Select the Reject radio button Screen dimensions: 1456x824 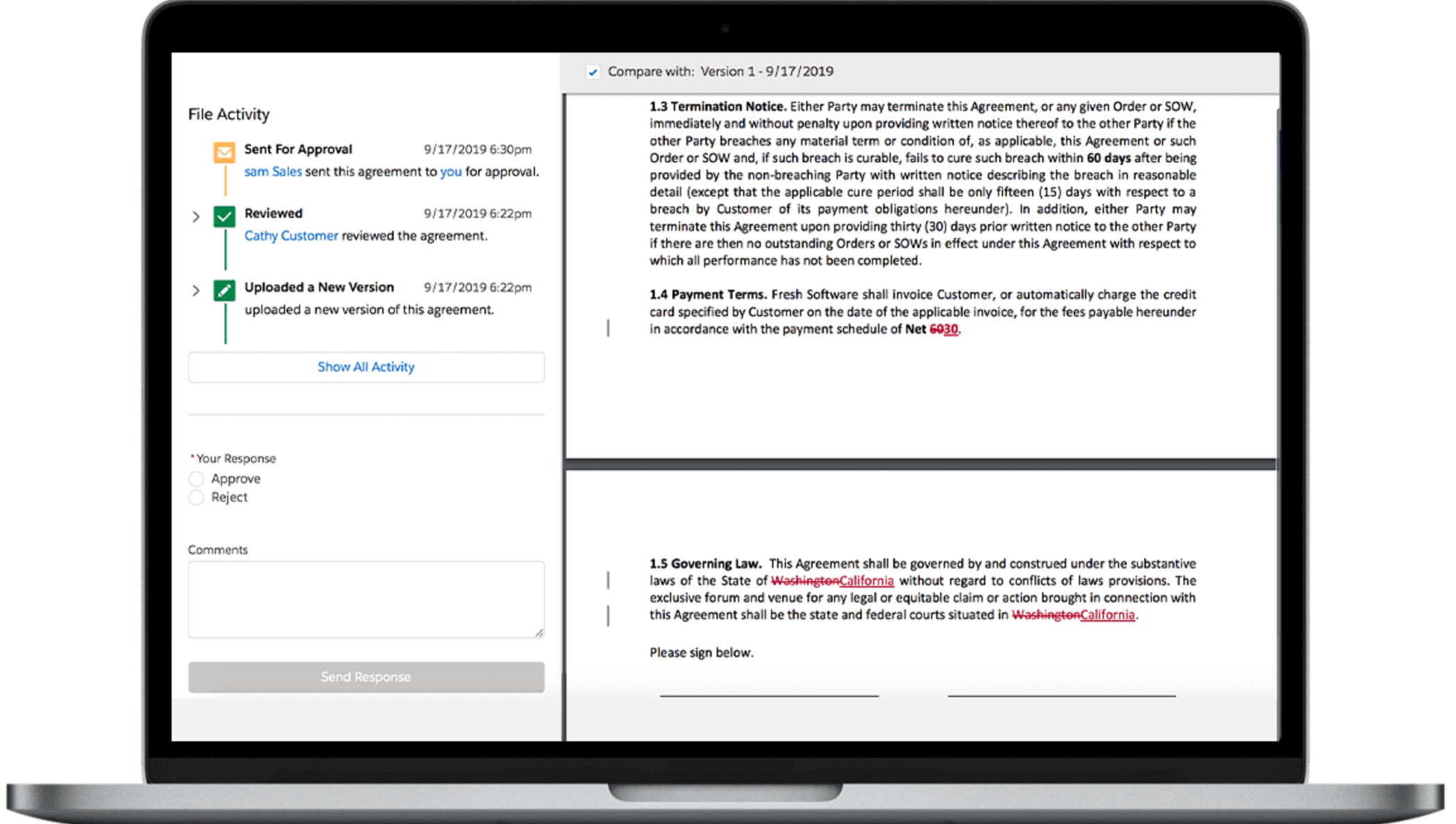pos(196,498)
